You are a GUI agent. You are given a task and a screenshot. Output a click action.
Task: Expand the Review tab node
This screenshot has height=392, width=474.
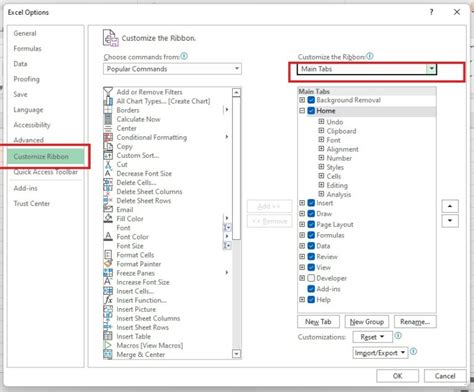click(x=302, y=256)
